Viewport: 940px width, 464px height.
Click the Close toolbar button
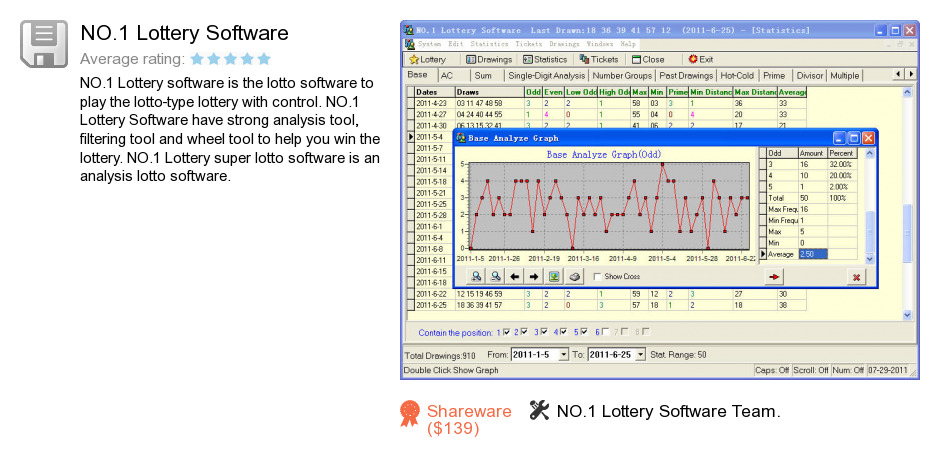coord(648,59)
